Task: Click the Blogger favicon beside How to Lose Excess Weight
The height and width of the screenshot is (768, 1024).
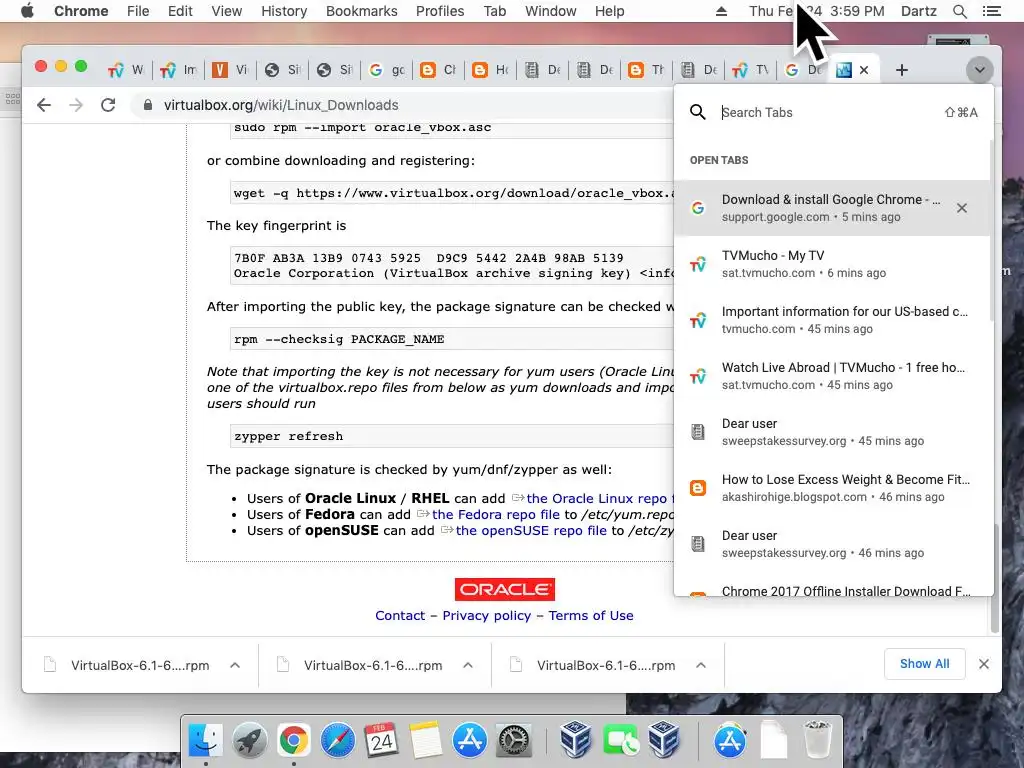Action: [x=698, y=488]
